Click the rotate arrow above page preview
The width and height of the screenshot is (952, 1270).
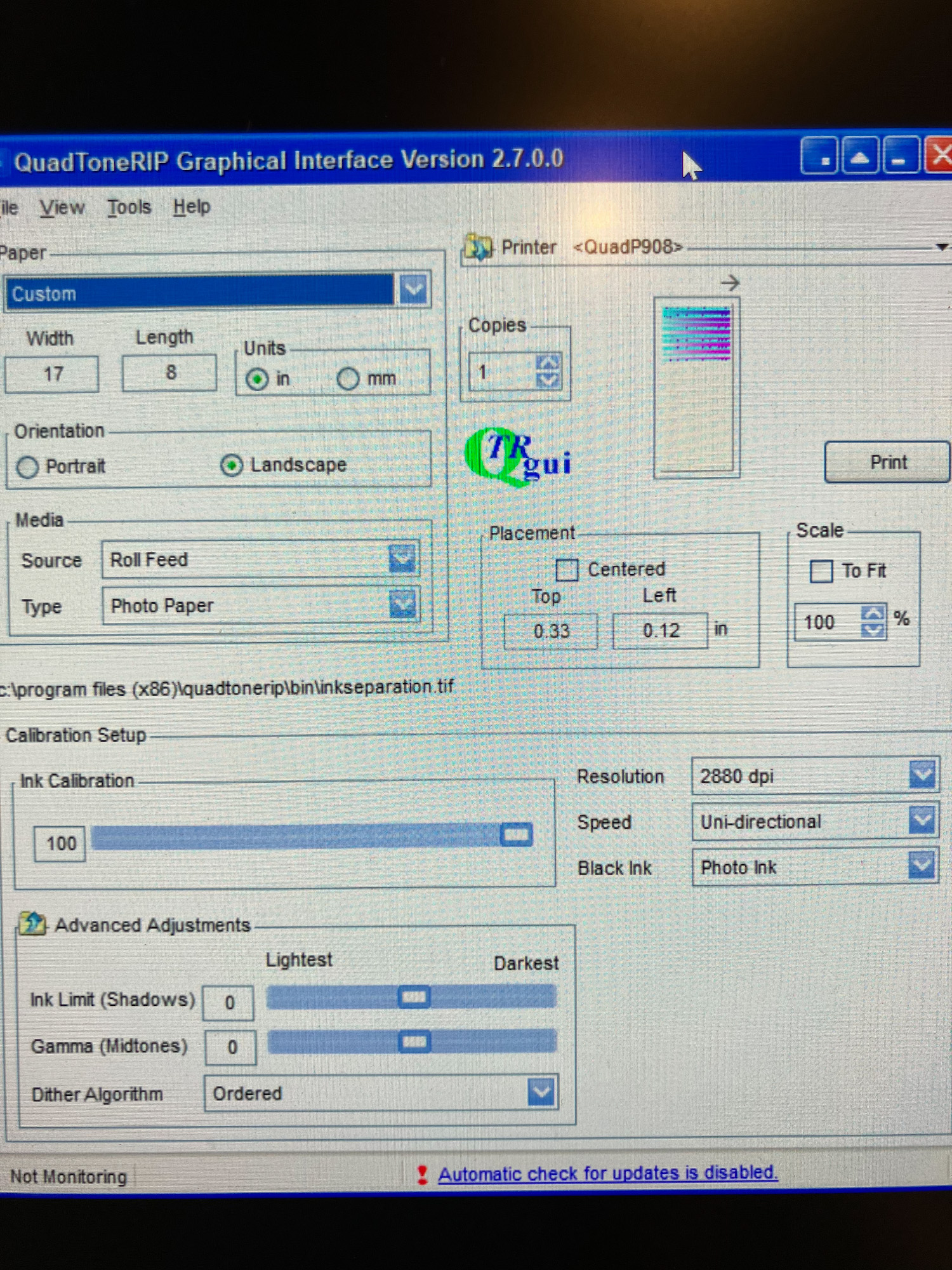(731, 283)
